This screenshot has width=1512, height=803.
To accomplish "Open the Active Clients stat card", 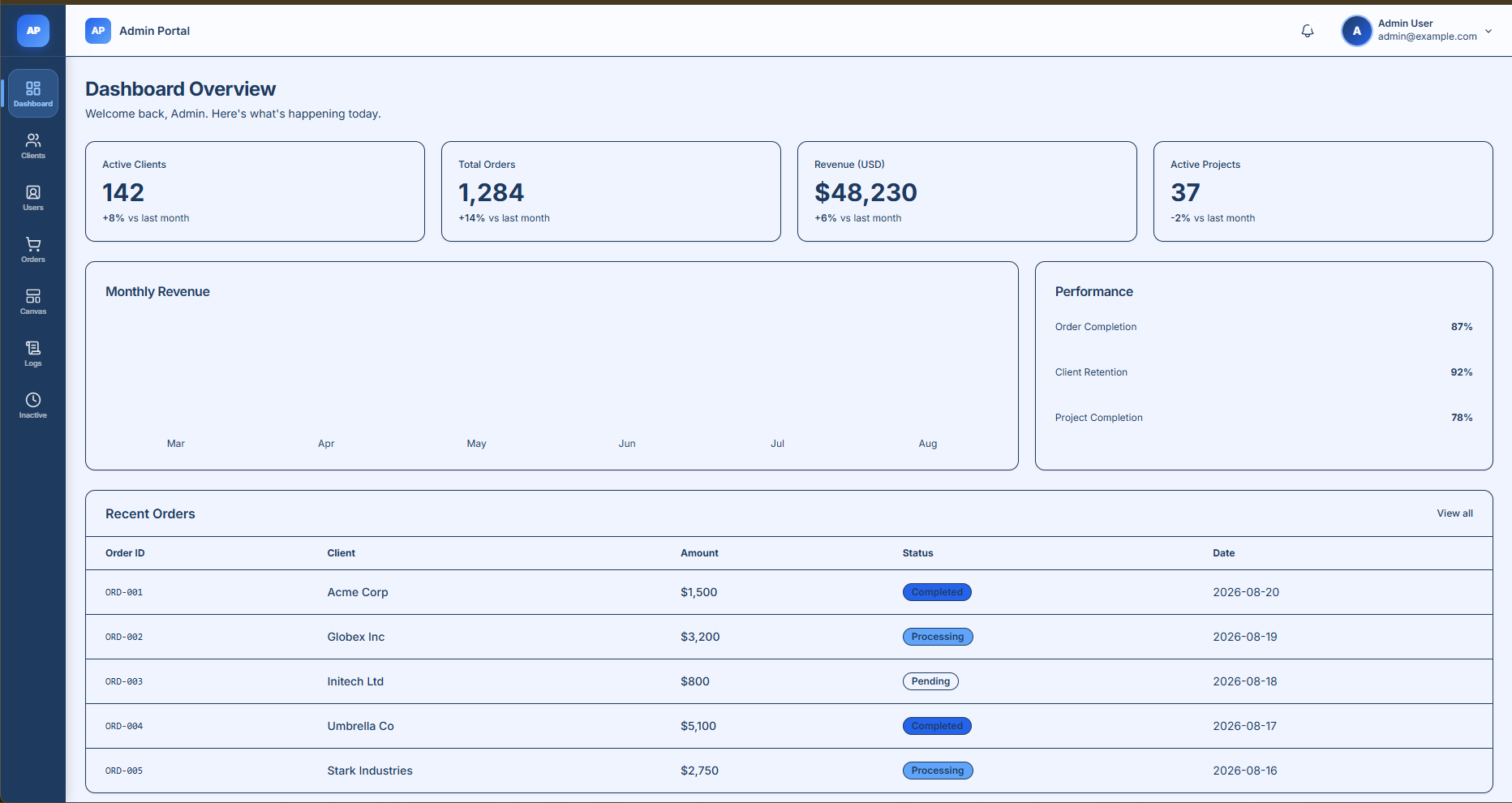I will pyautogui.click(x=255, y=191).
